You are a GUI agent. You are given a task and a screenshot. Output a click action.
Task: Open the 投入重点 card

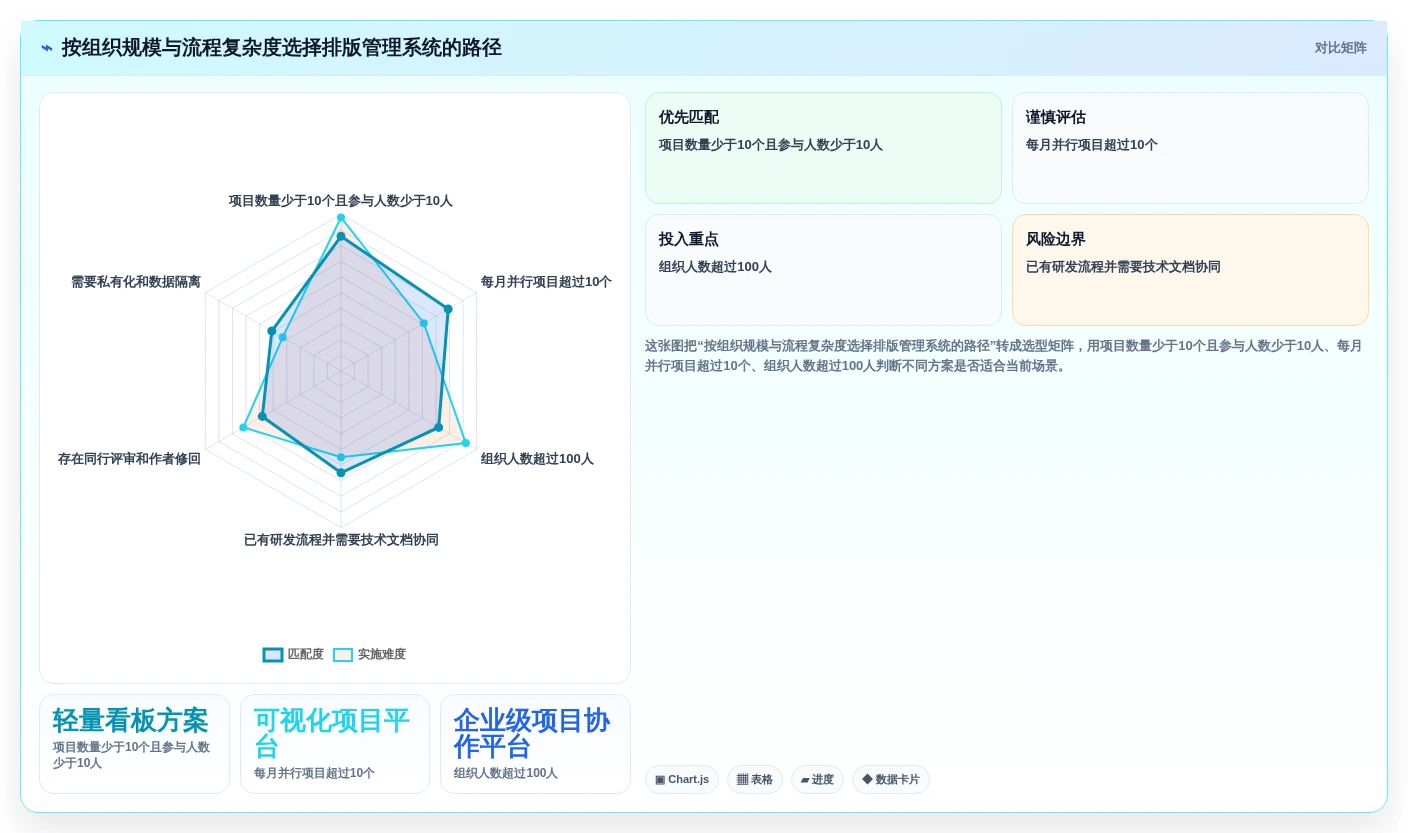click(823, 270)
